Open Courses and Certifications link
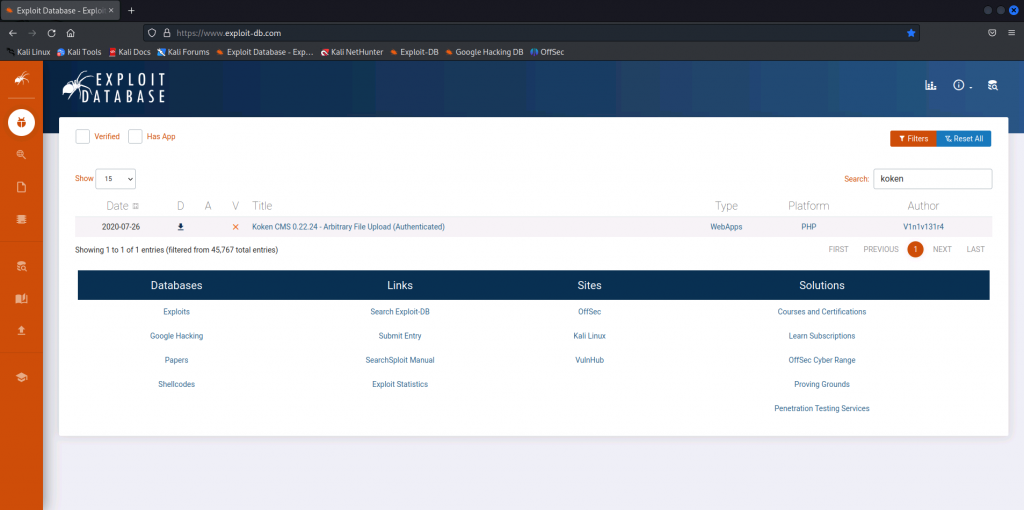The width and height of the screenshot is (1024, 510). 822,311
